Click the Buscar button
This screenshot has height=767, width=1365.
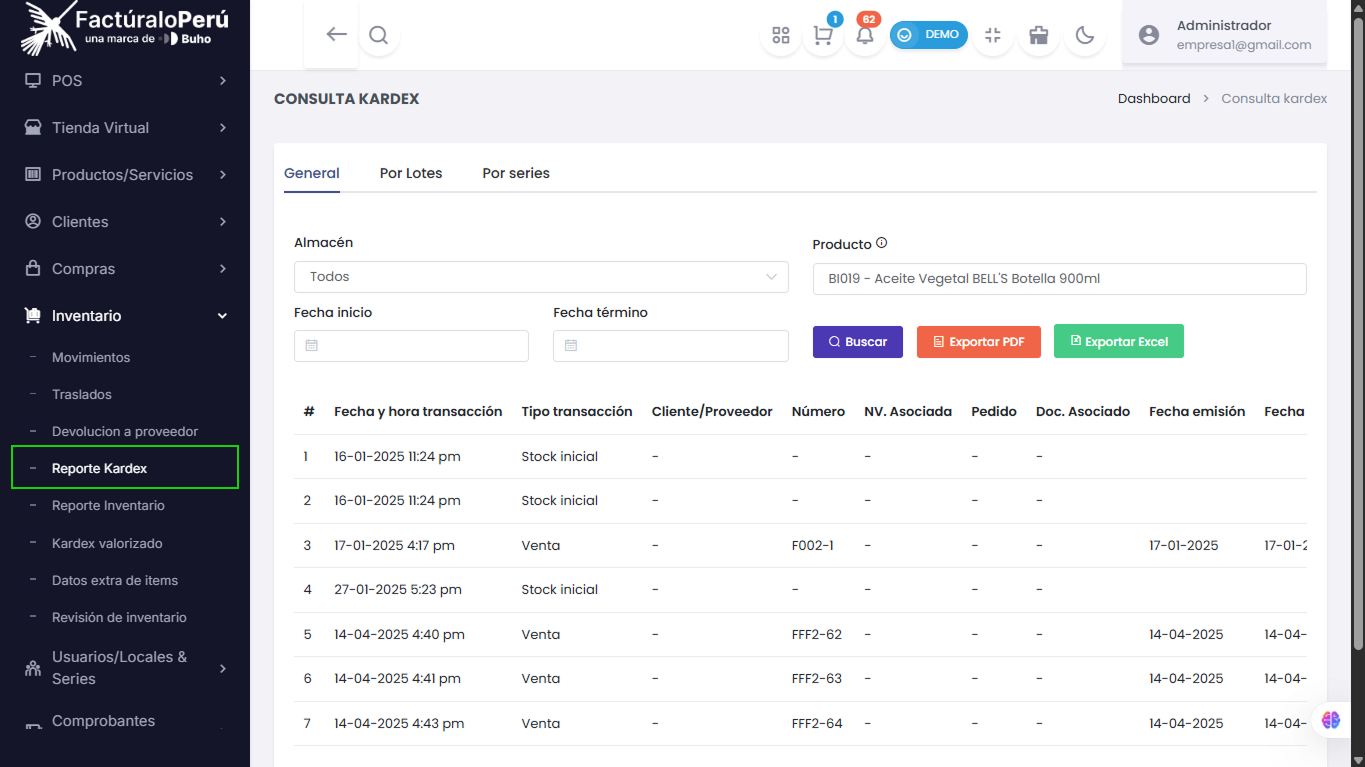tap(858, 342)
